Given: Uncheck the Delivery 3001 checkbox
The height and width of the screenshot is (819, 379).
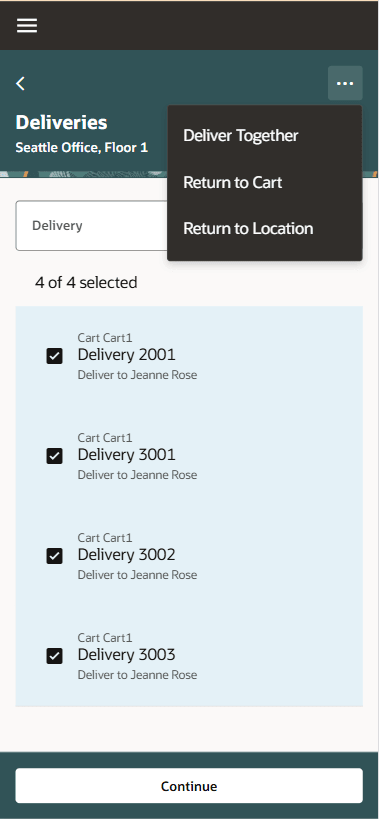Looking at the screenshot, I should point(54,456).
